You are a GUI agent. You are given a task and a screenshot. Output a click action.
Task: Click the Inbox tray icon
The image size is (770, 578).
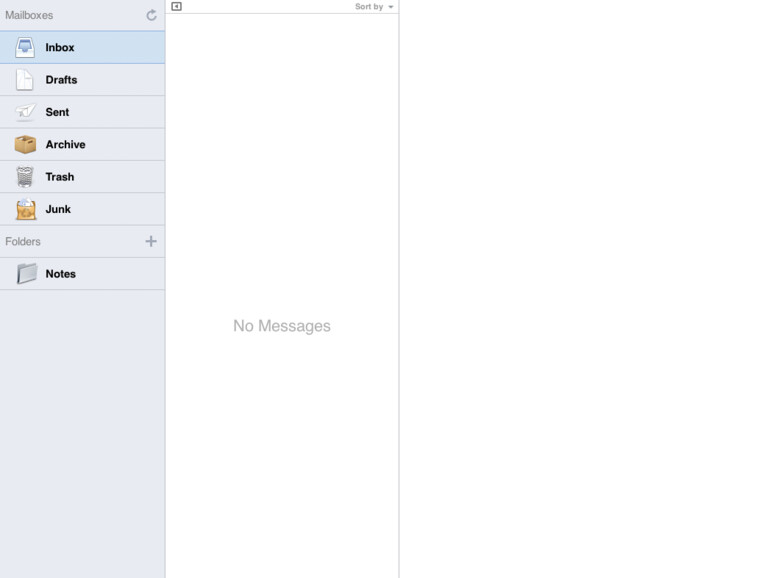point(25,48)
